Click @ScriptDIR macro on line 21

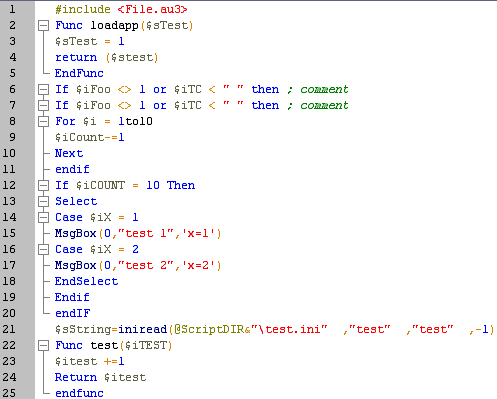coord(210,329)
